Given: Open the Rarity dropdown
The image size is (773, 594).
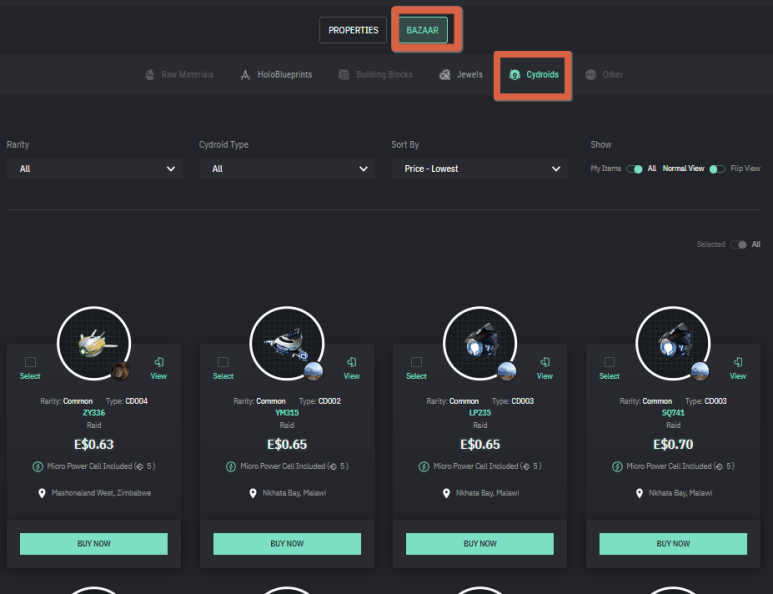Looking at the screenshot, I should coord(95,169).
